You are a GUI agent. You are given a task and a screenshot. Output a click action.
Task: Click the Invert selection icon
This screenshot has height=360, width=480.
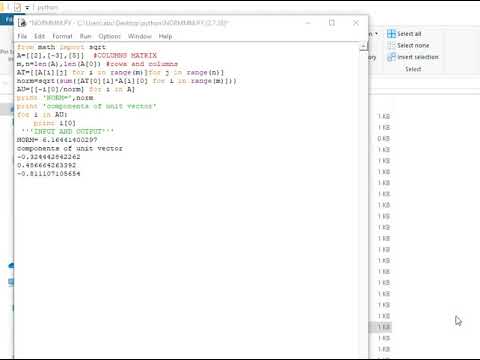click(391, 57)
